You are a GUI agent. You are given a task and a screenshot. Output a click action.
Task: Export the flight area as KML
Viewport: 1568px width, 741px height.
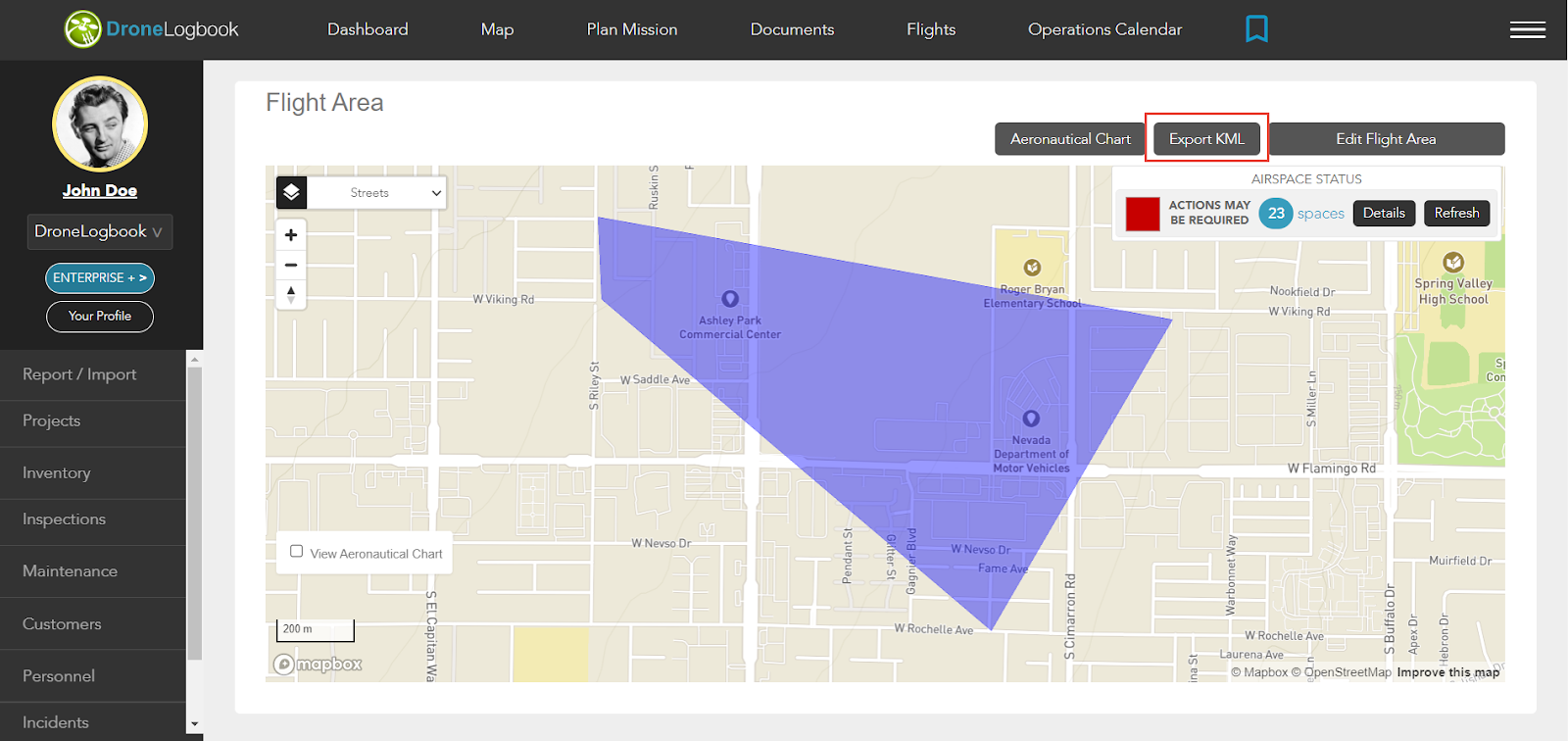pyautogui.click(x=1206, y=139)
